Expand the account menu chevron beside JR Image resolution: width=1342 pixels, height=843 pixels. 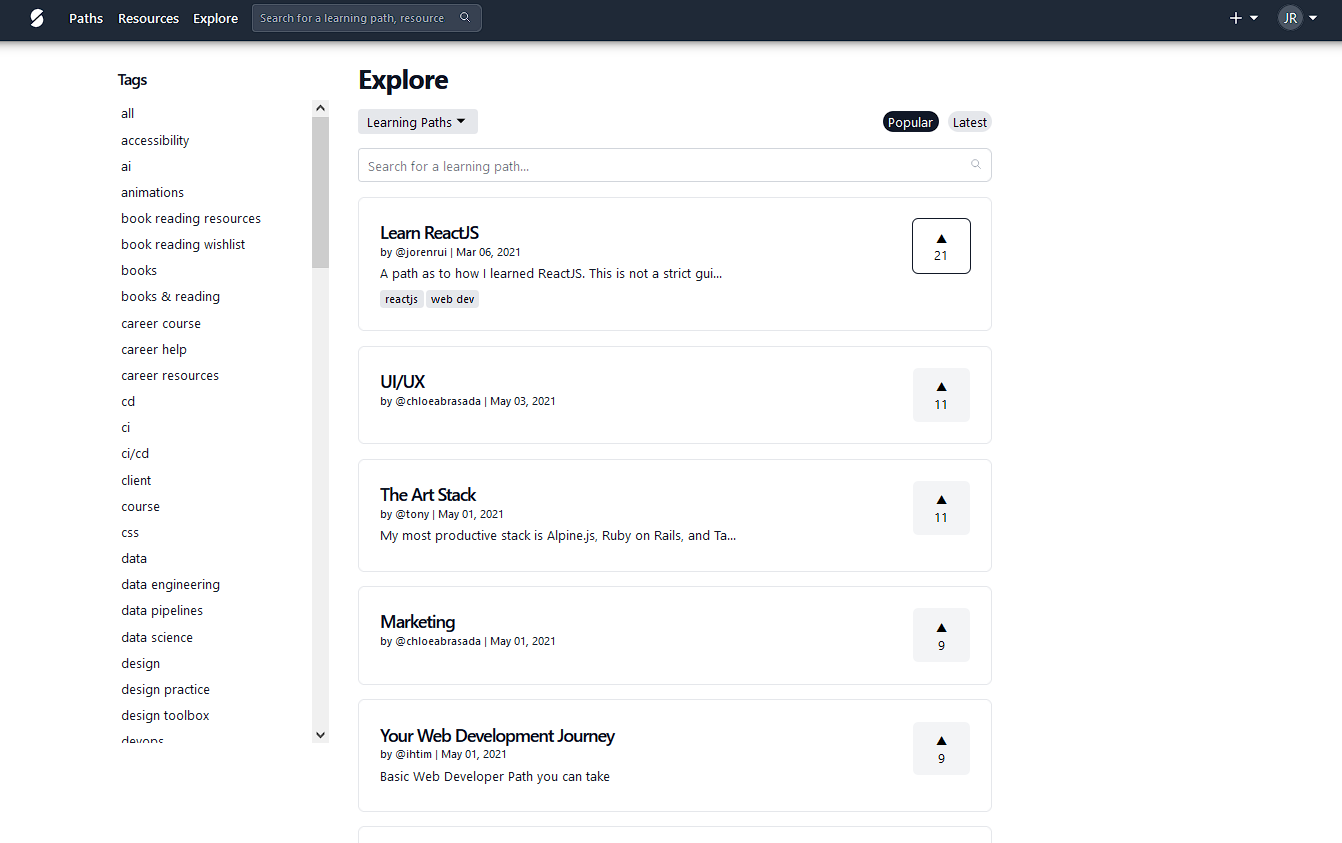[x=1313, y=17]
